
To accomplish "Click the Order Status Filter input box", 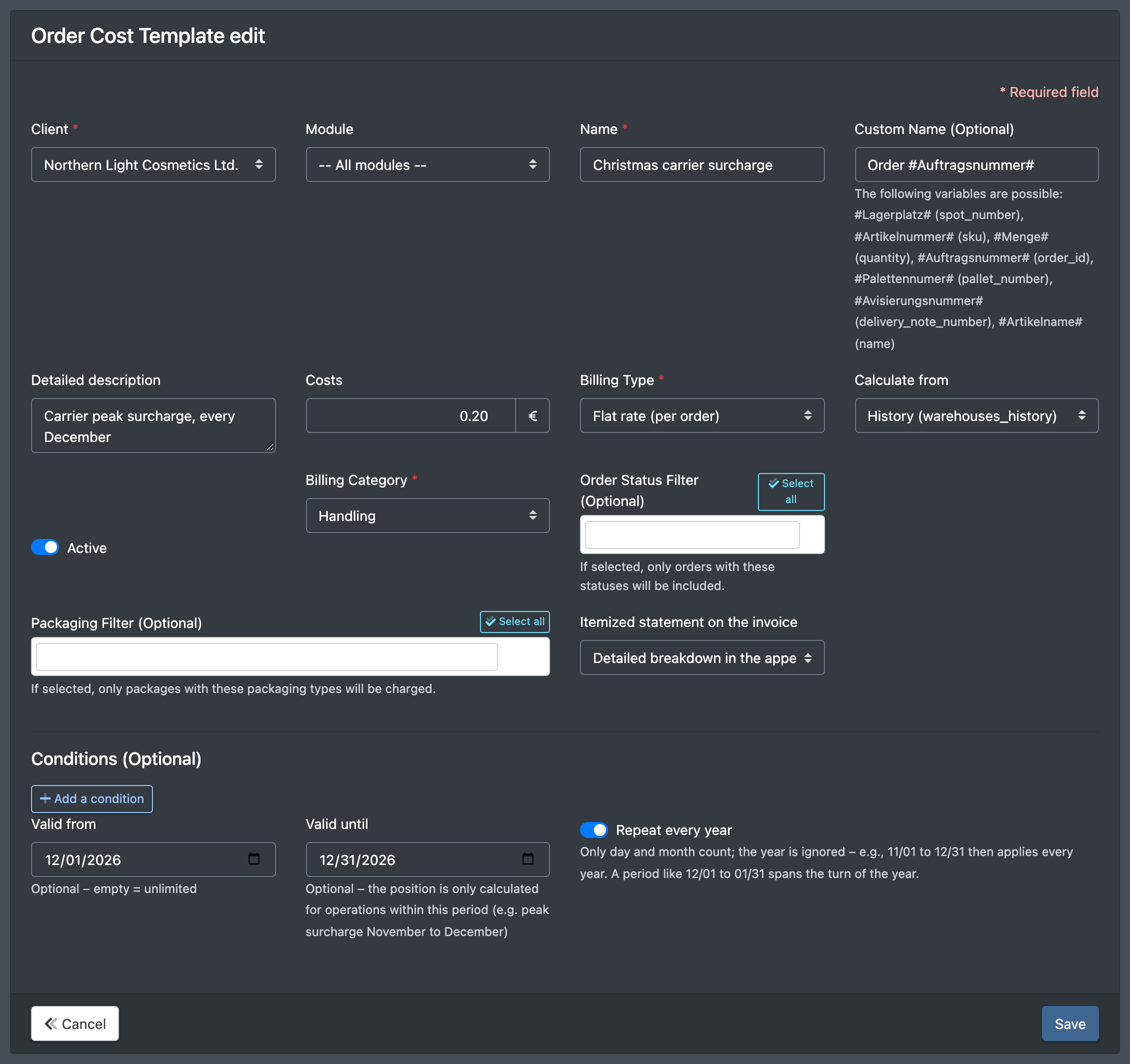I will click(692, 534).
